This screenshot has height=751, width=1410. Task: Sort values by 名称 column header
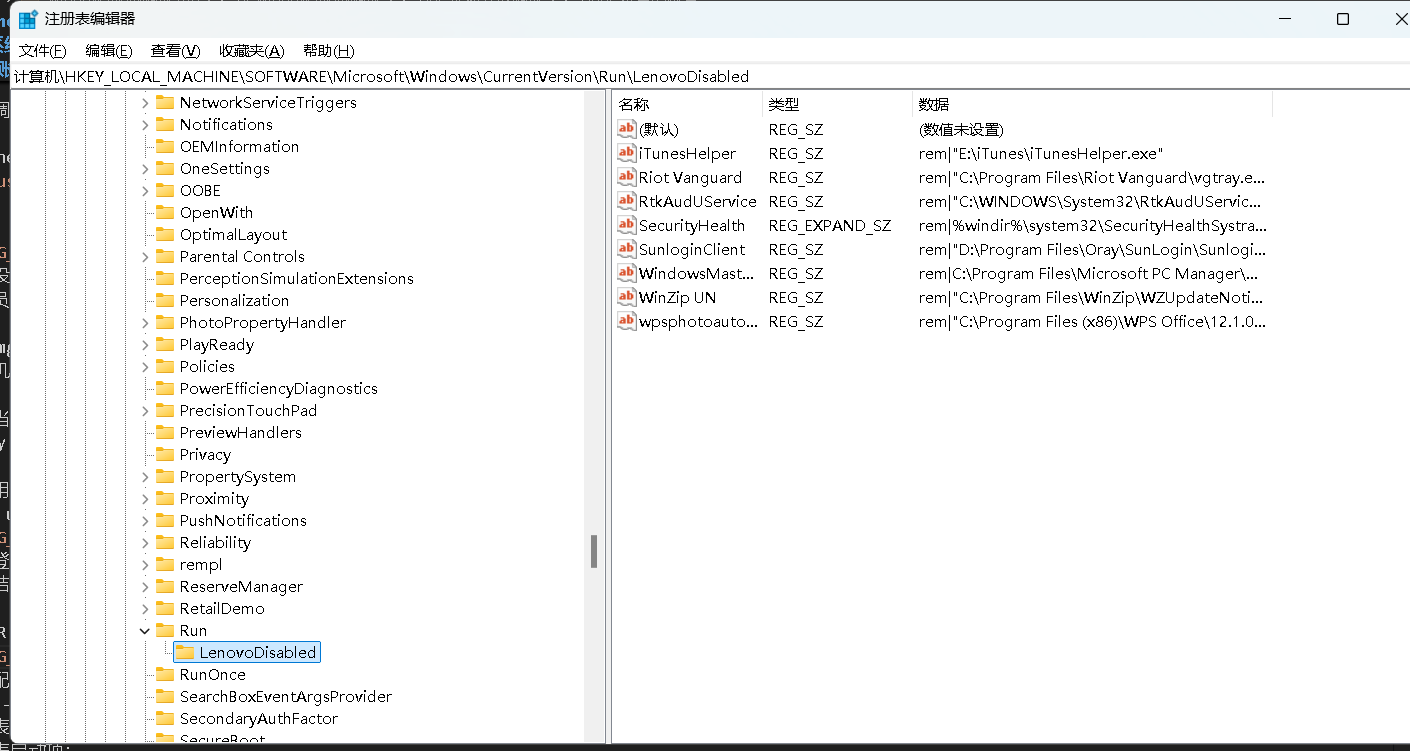coord(686,104)
